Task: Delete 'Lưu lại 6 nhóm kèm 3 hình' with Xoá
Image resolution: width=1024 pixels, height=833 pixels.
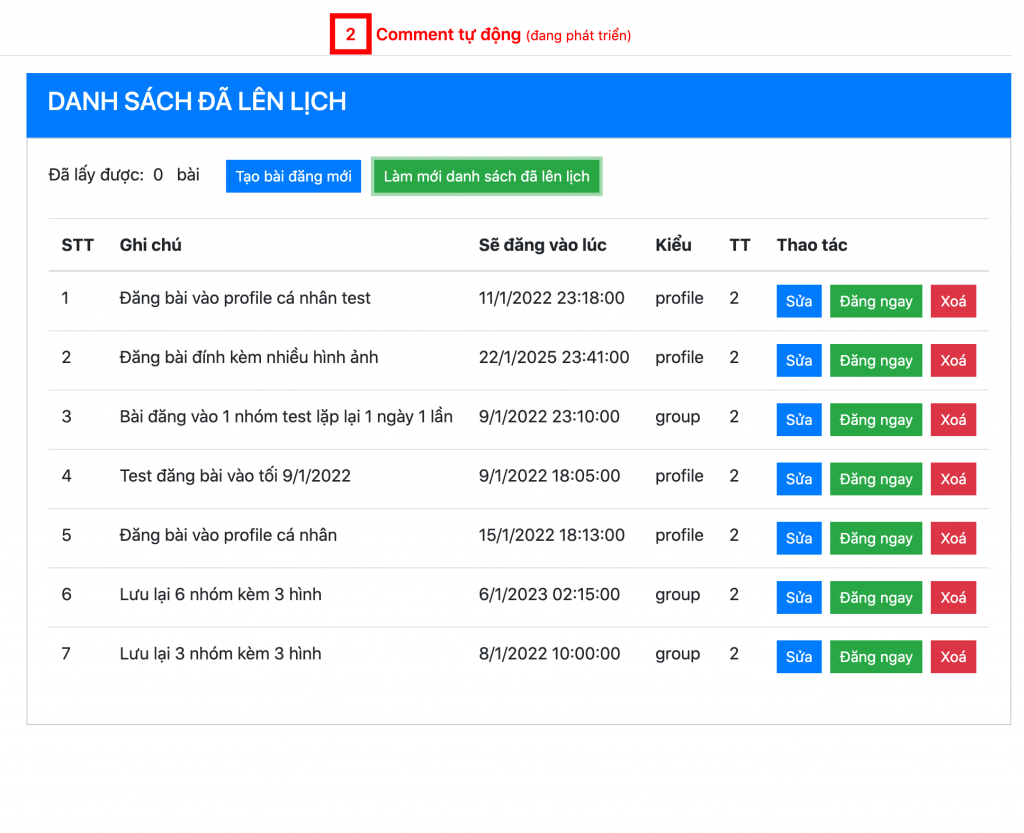Action: click(x=953, y=597)
